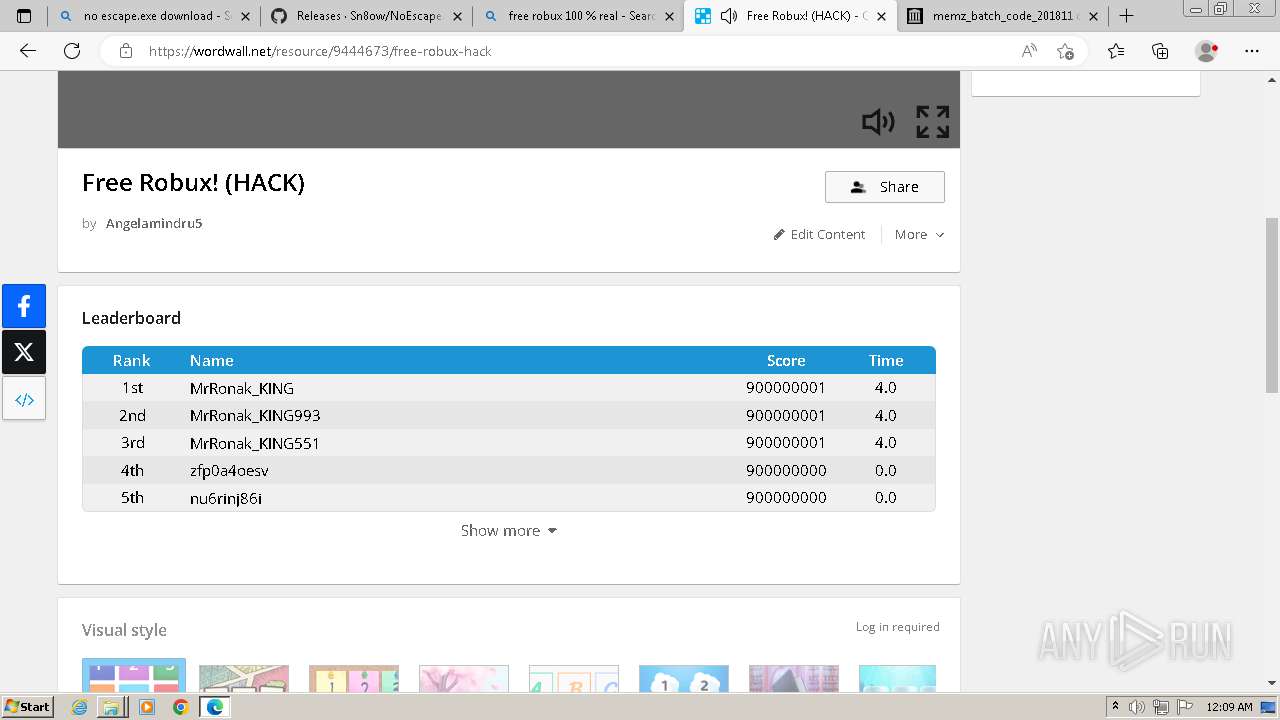The image size is (1280, 720).
Task: Share via Facebook icon in sidebar
Action: tap(24, 306)
